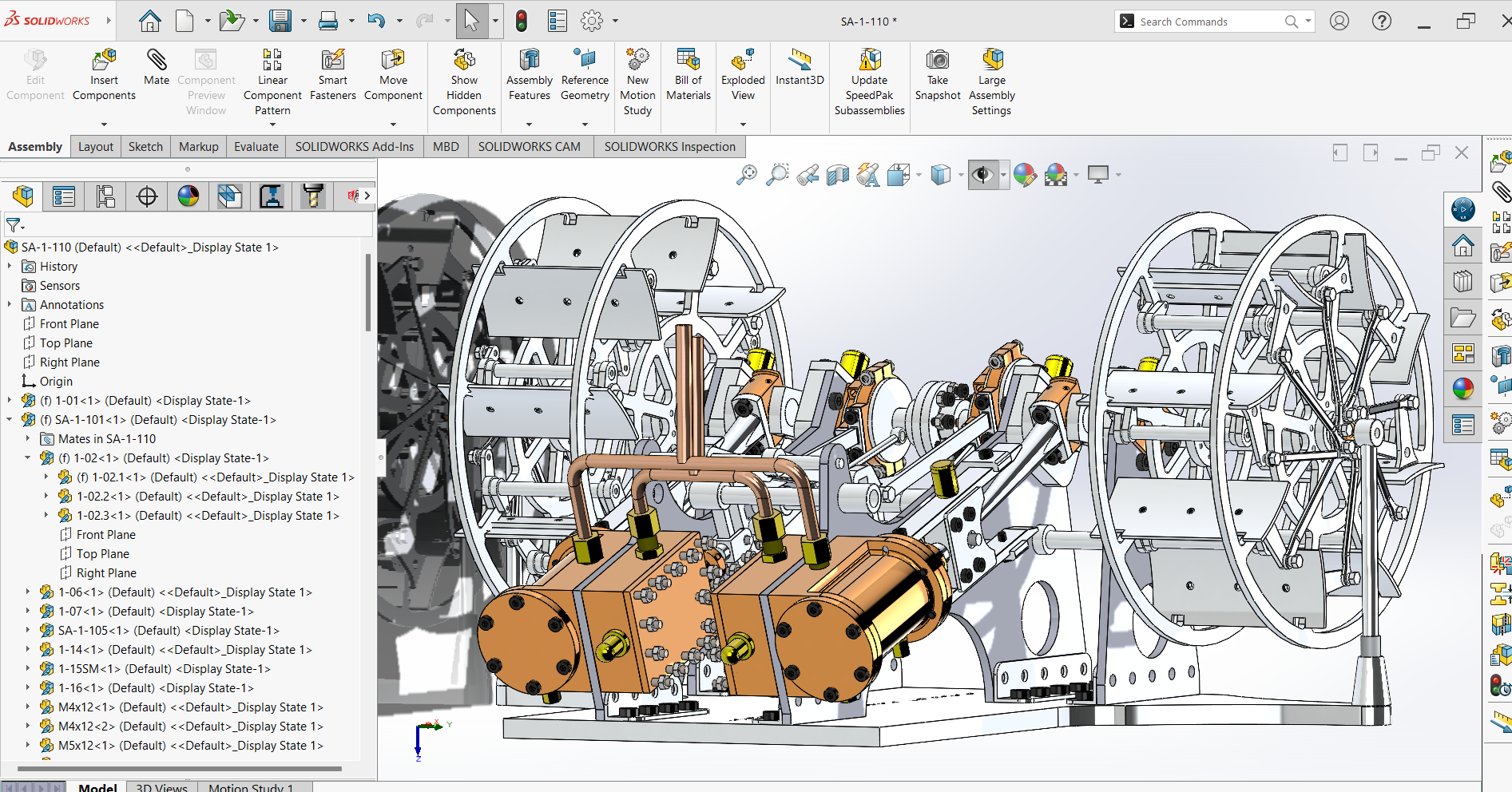Screen dimensions: 1512x792
Task: Open Smart Fasteners tool
Action: 333,75
